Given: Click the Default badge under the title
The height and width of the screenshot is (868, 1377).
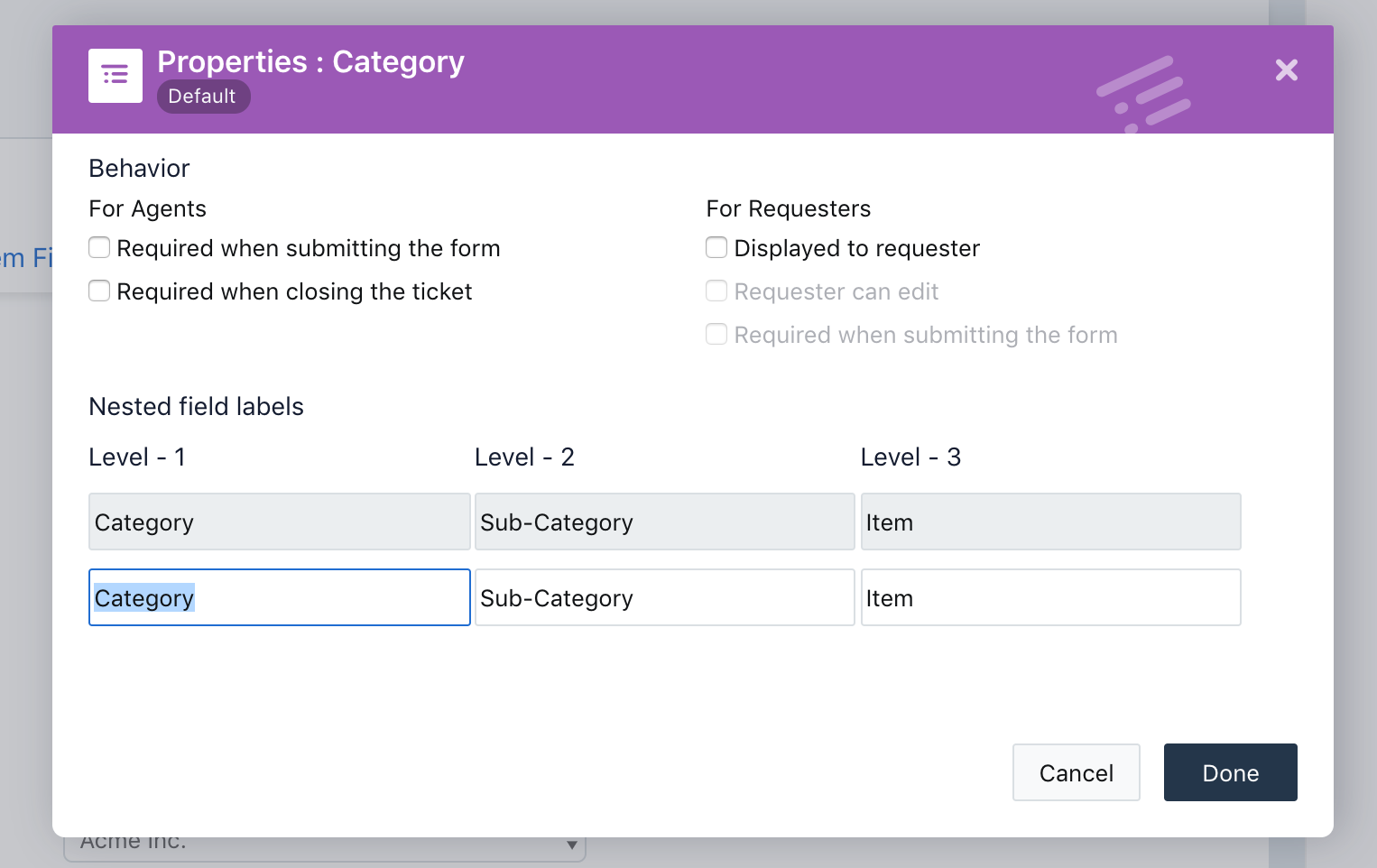Looking at the screenshot, I should click(x=203, y=97).
